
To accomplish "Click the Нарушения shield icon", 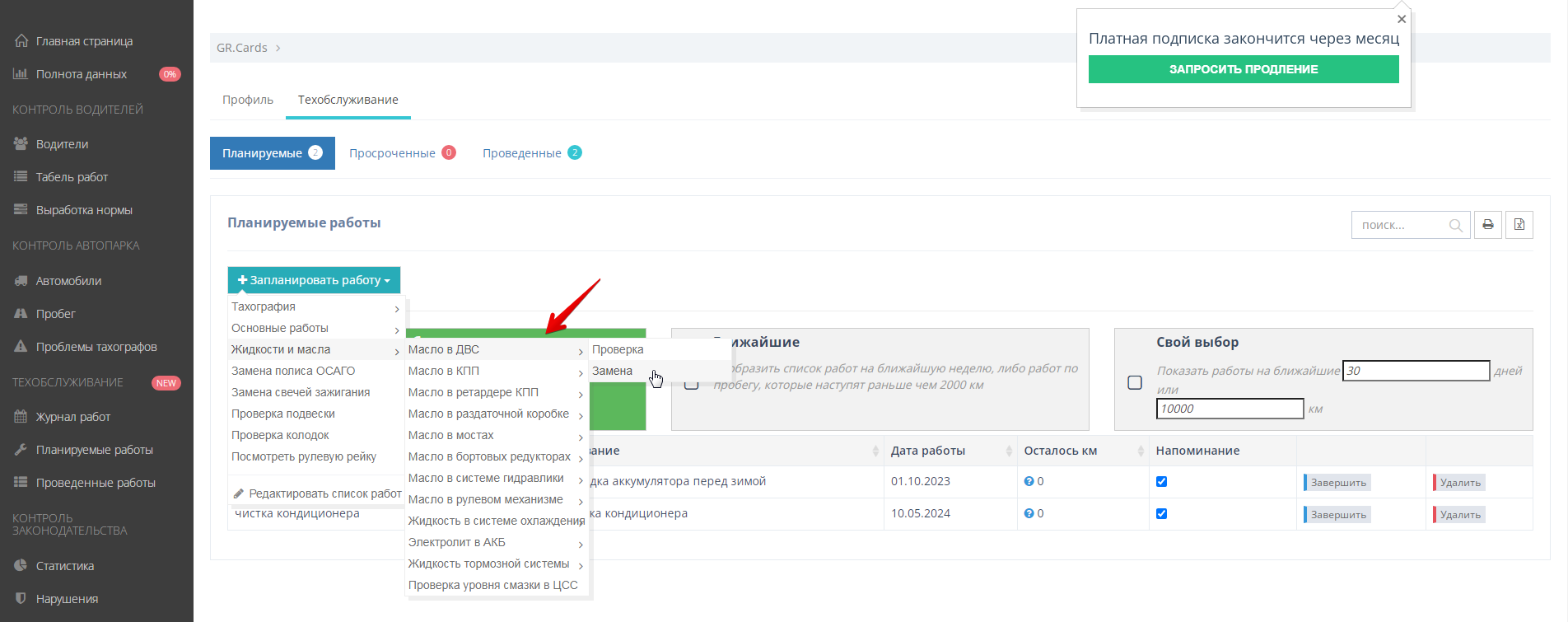I will (21, 598).
